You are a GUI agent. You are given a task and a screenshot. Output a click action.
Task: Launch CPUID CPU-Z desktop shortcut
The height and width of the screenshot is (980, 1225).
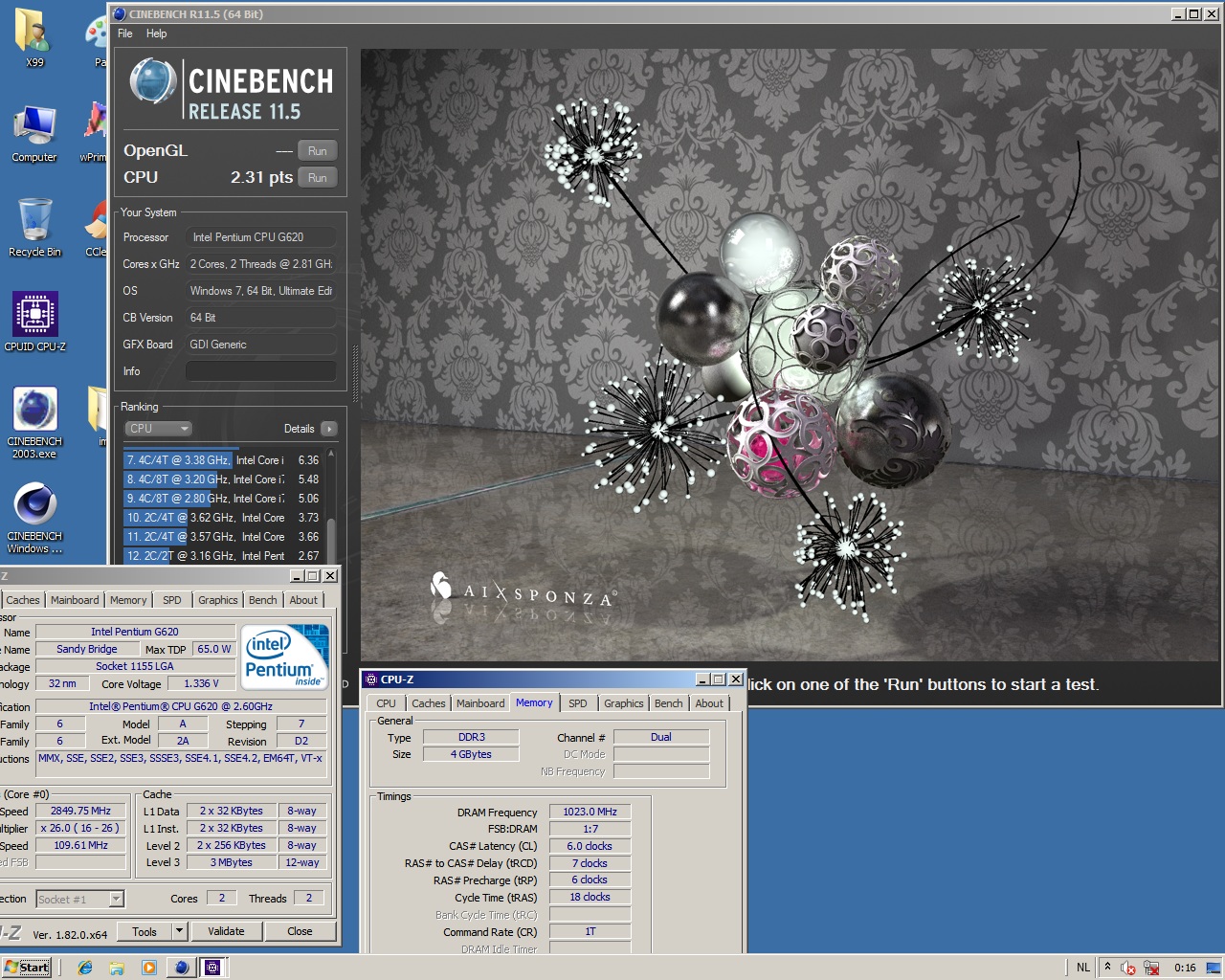34,322
